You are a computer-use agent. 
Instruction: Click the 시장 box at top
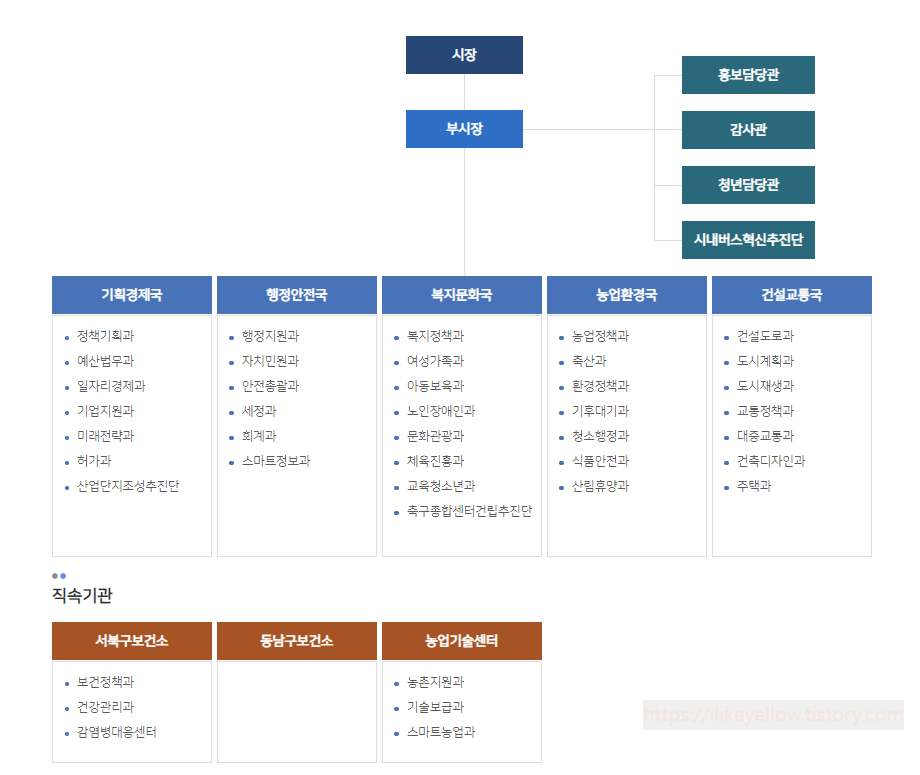coord(464,55)
